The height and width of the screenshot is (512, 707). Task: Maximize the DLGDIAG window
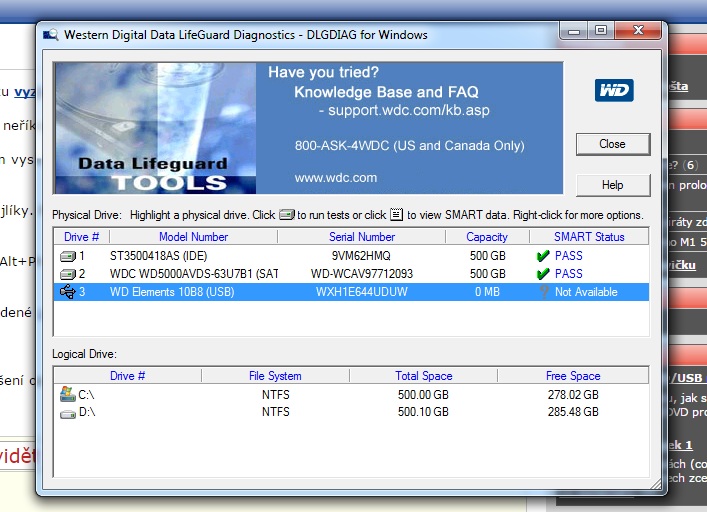click(600, 31)
